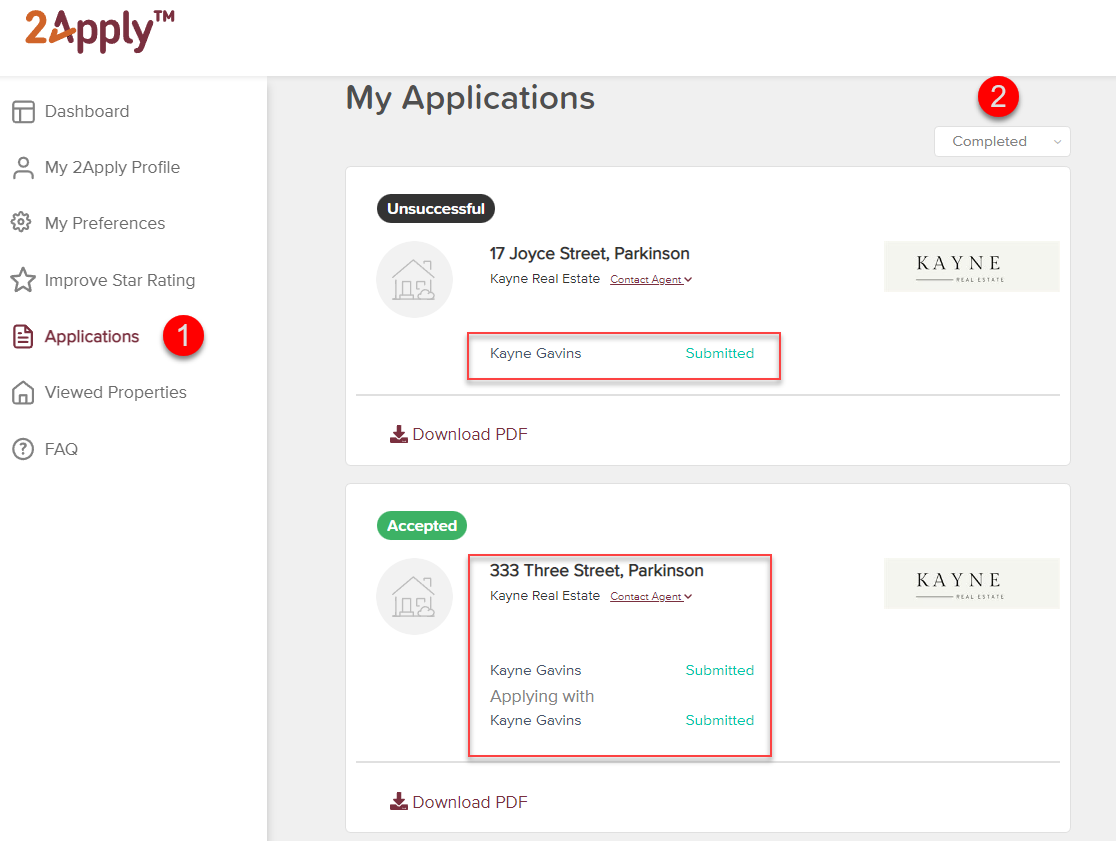Go to My 2Apply Profile
This screenshot has height=841, width=1116.
click(112, 167)
